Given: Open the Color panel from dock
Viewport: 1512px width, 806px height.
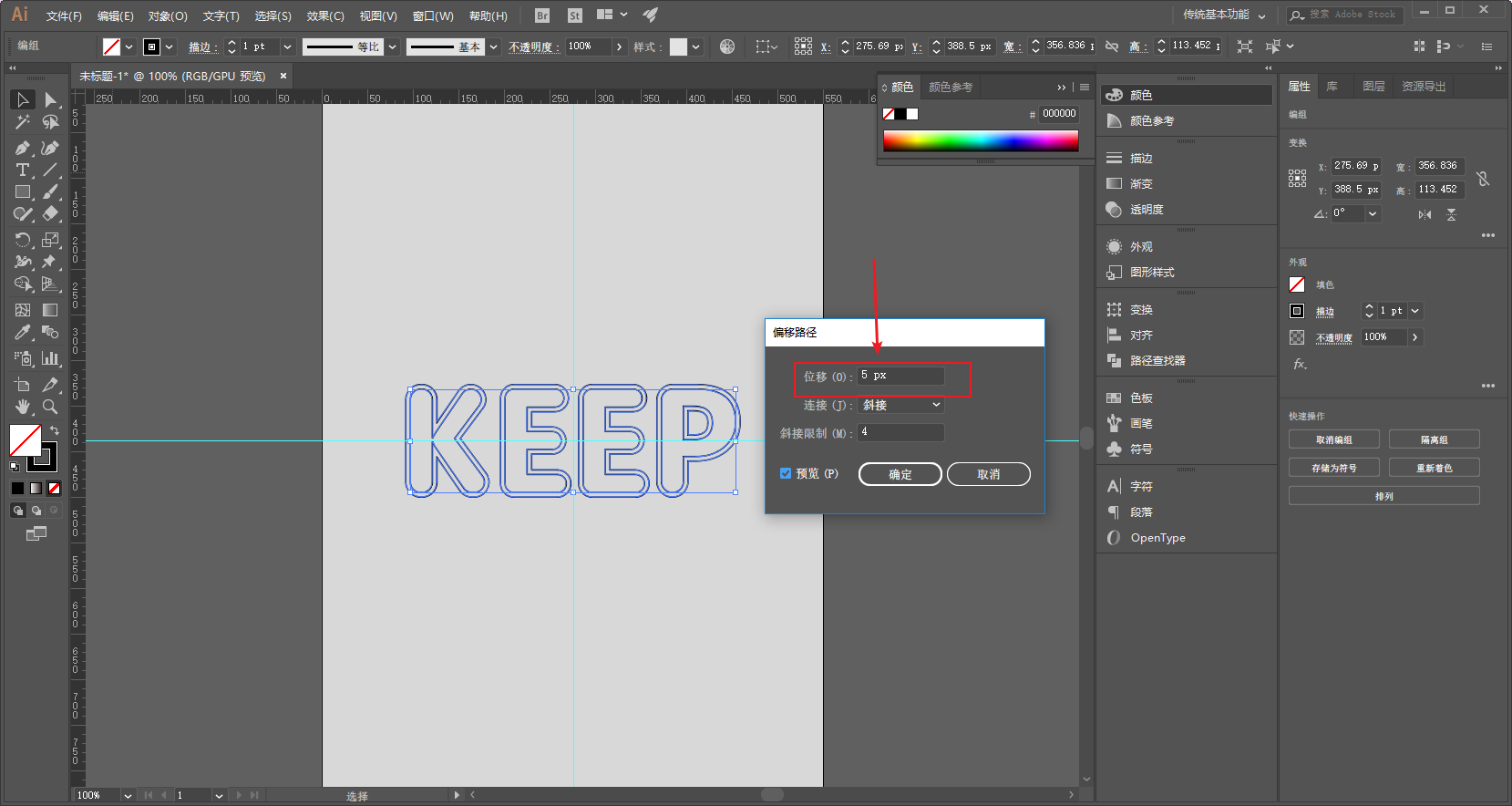Looking at the screenshot, I should pyautogui.click(x=1186, y=95).
